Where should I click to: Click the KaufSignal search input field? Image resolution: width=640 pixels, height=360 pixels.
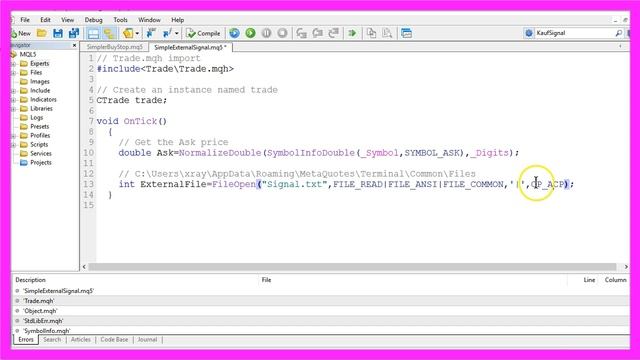click(x=575, y=33)
